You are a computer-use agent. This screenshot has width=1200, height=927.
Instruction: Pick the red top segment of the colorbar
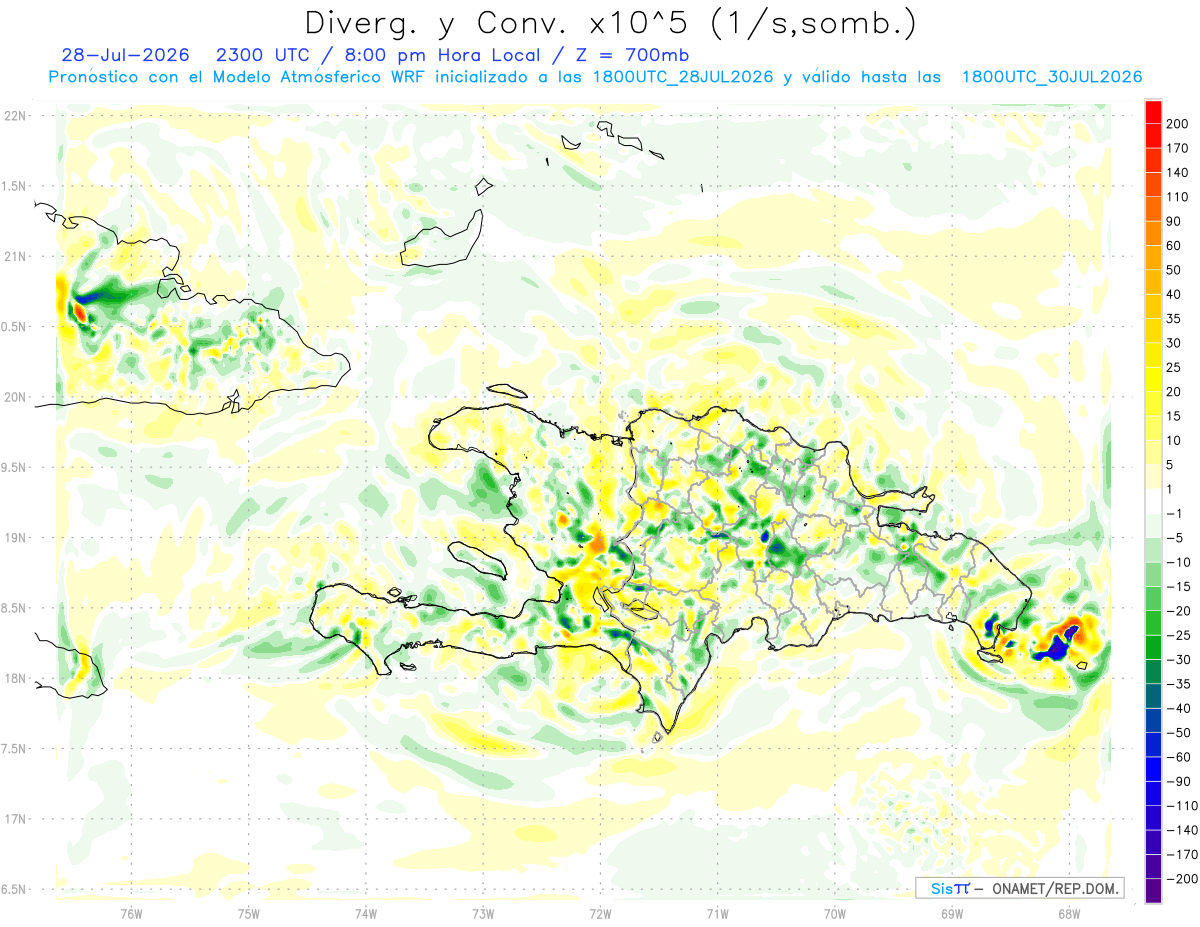pos(1153,111)
